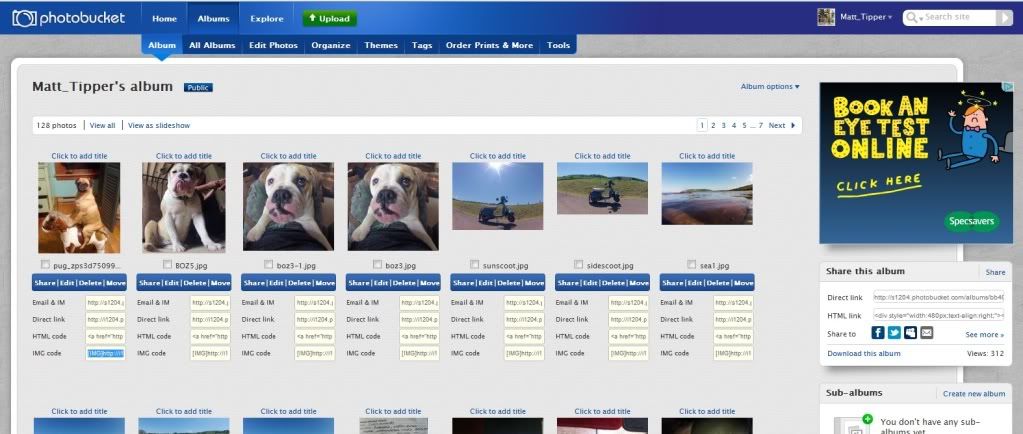Click See more share options
Screen dimensions: 1023x434
click(985, 334)
